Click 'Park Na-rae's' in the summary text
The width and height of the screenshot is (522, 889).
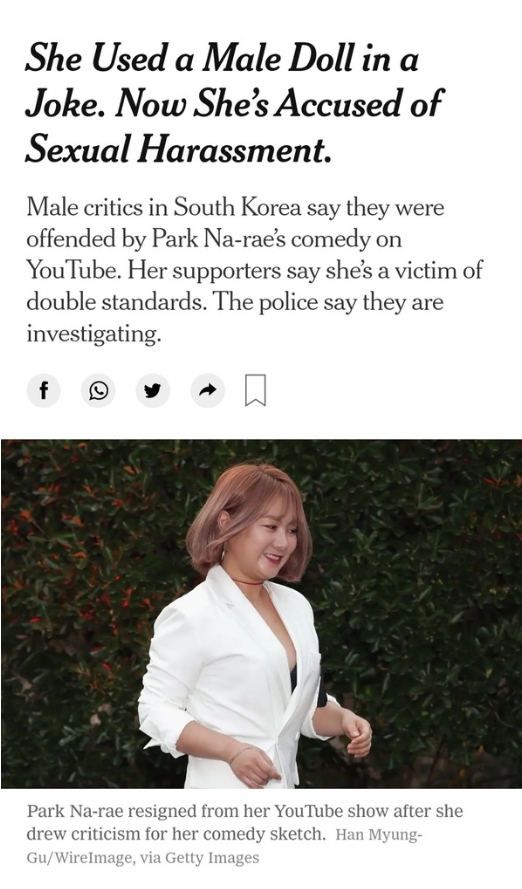[218, 239]
